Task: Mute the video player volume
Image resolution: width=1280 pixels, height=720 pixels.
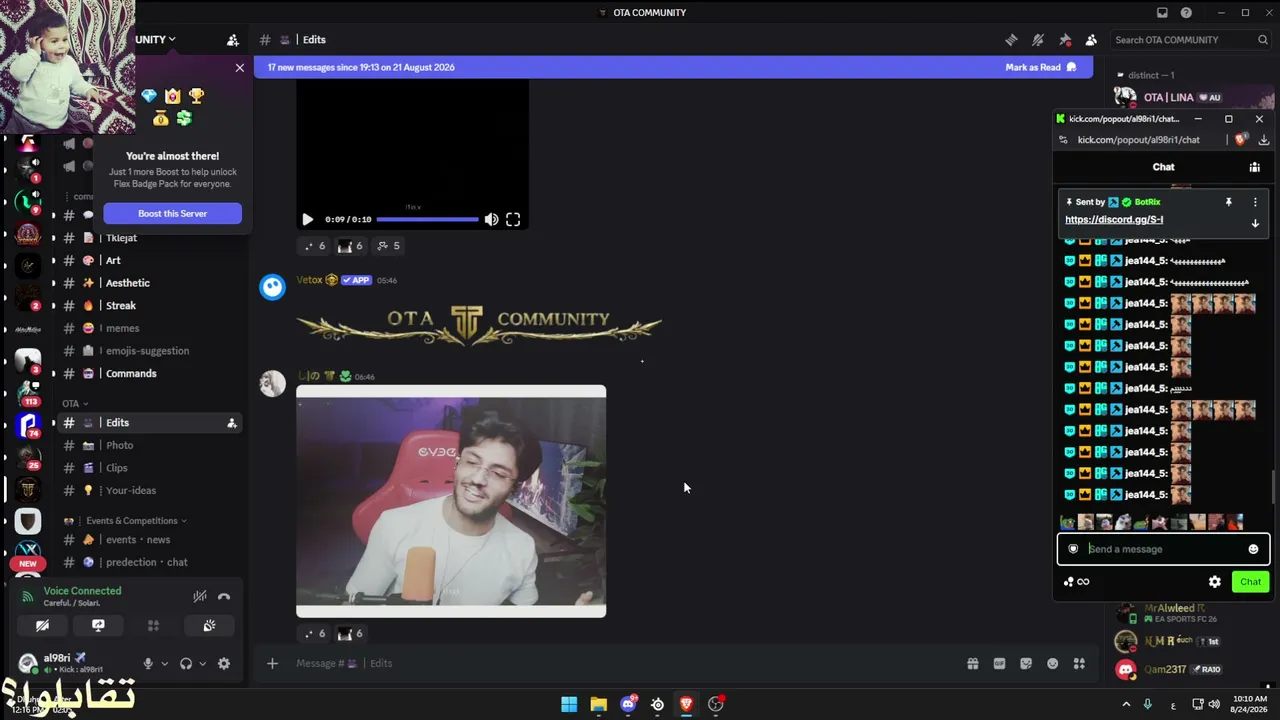Action: [x=491, y=219]
